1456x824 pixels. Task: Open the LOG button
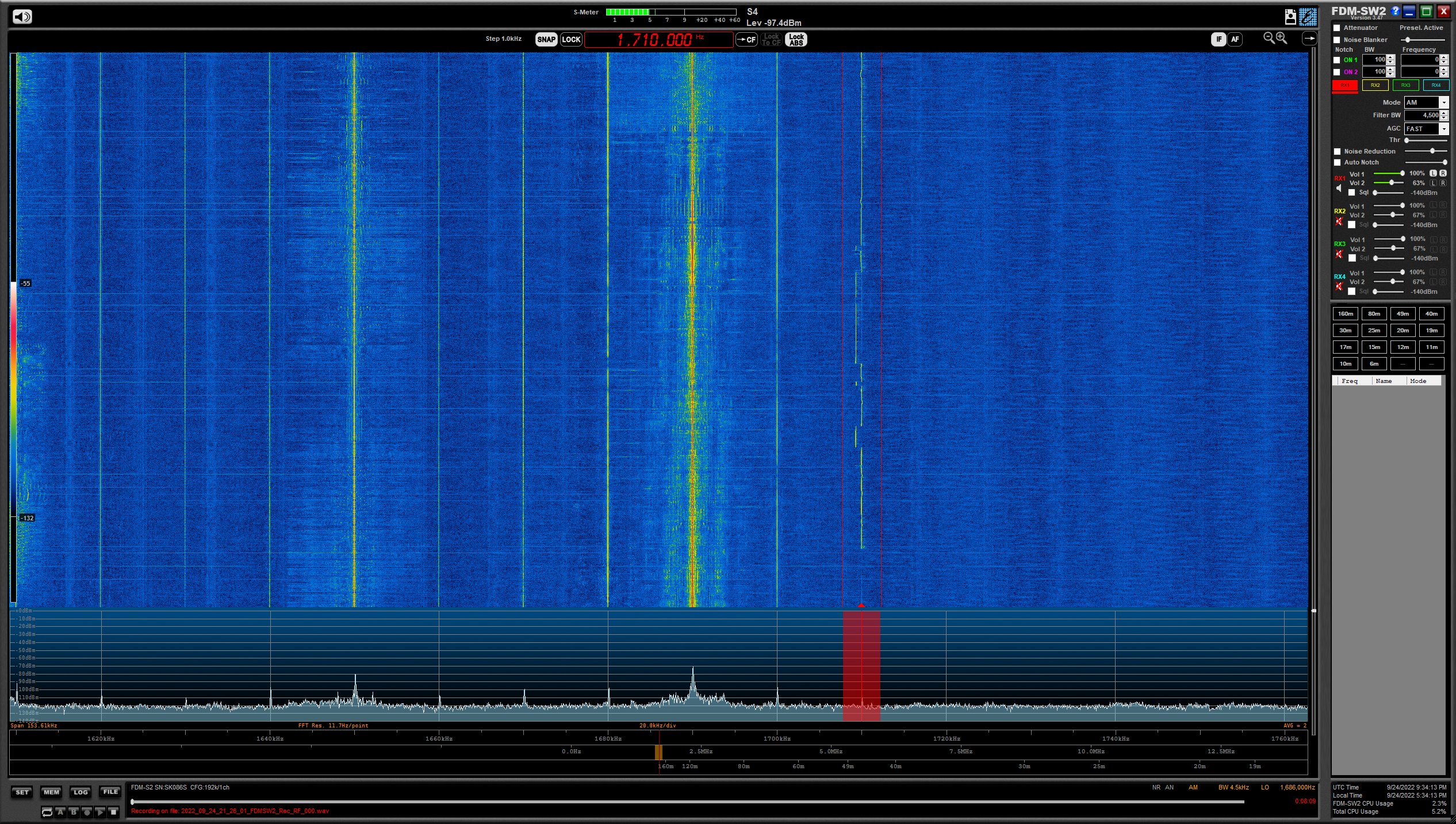click(81, 792)
